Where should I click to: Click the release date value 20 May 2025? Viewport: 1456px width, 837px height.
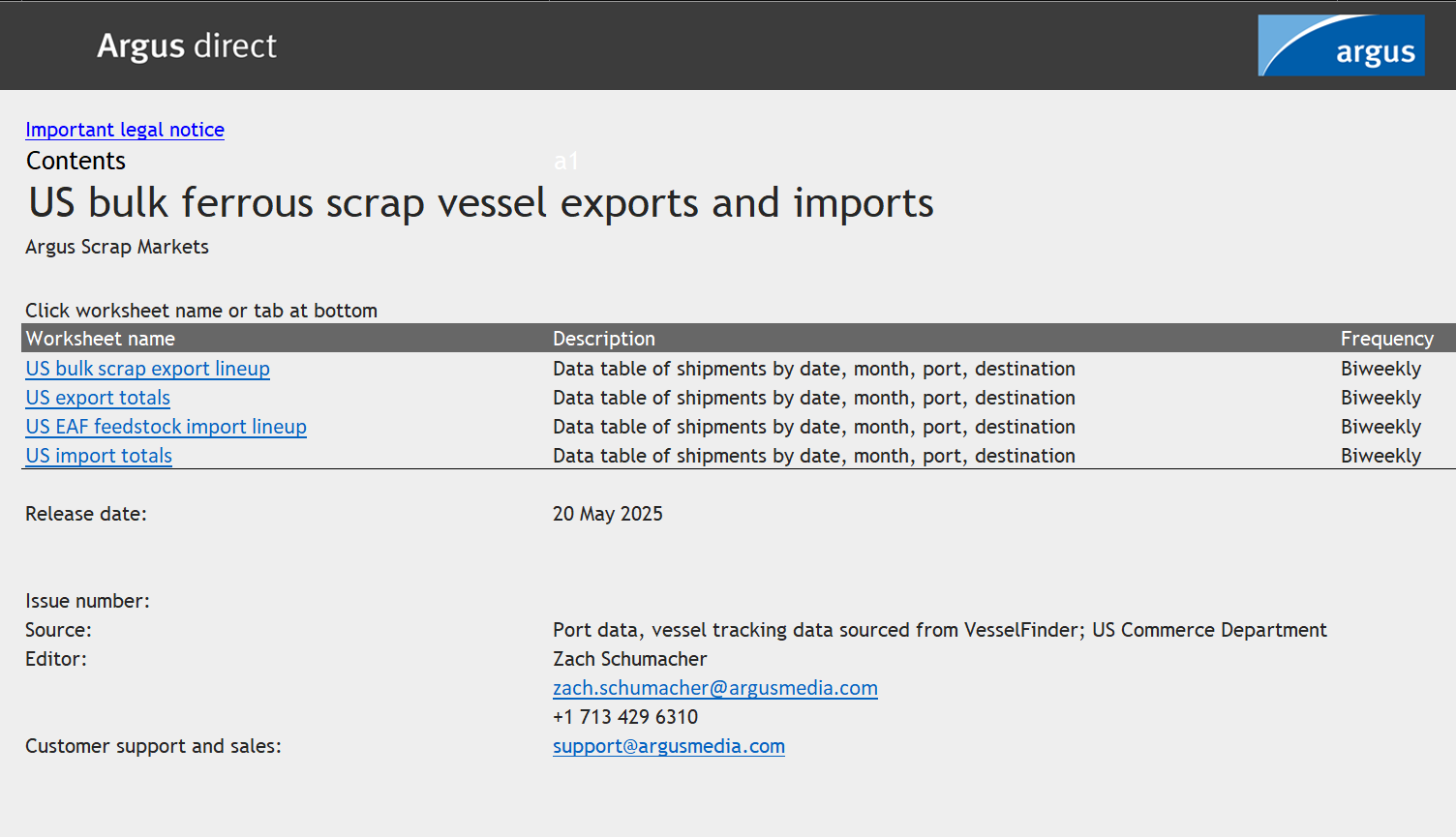608,514
